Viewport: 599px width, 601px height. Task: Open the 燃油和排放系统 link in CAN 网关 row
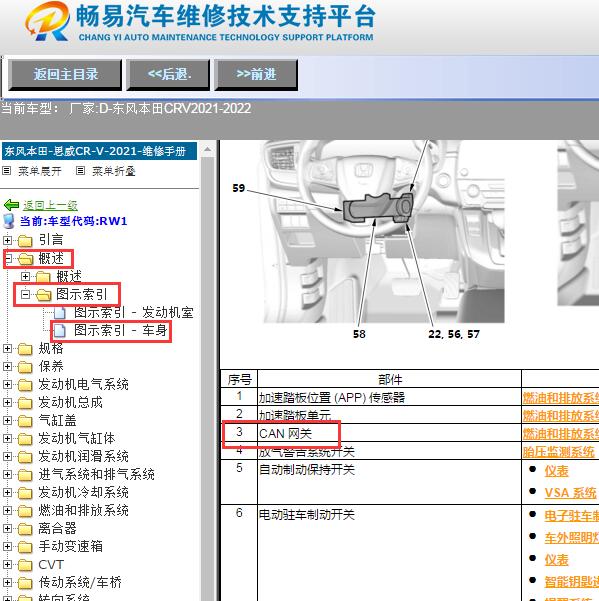[561, 434]
